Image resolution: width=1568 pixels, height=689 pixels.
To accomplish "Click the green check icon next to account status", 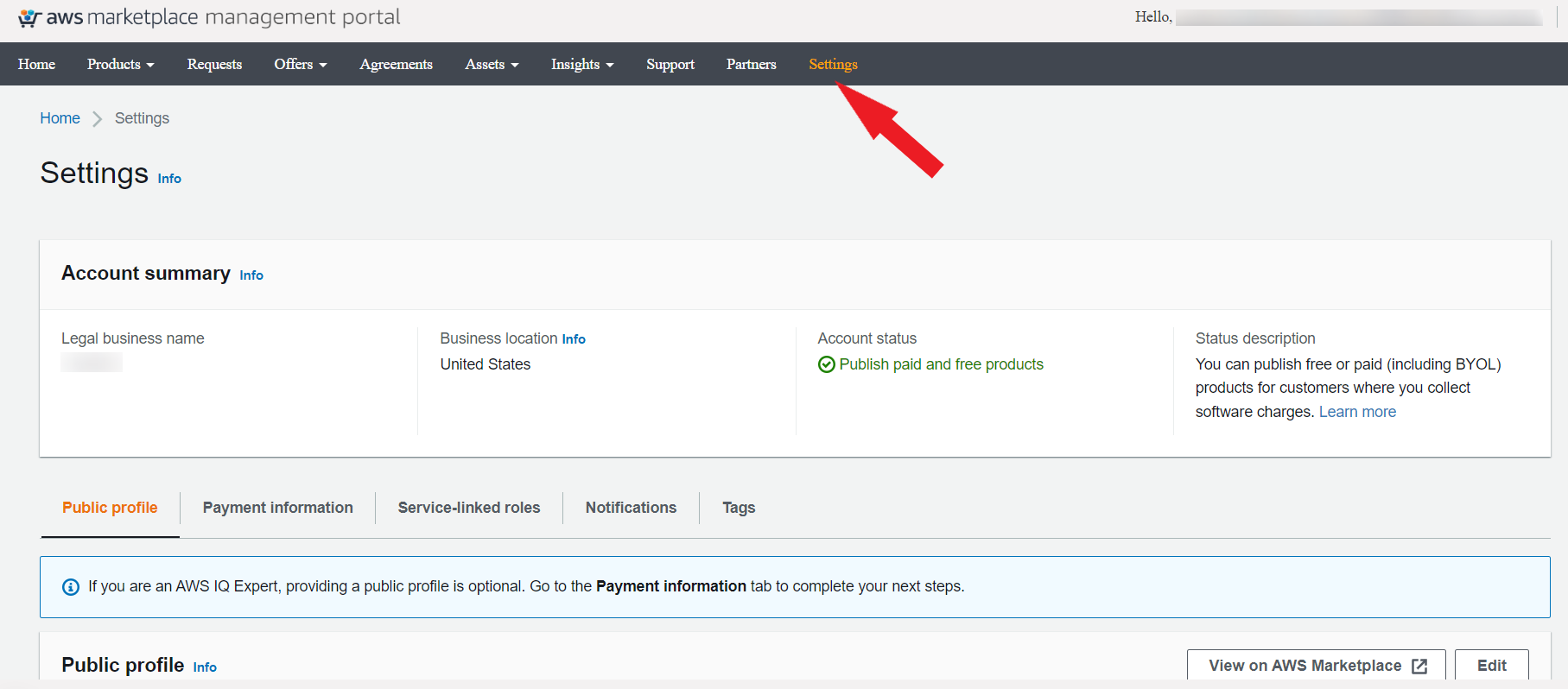I will (826, 364).
